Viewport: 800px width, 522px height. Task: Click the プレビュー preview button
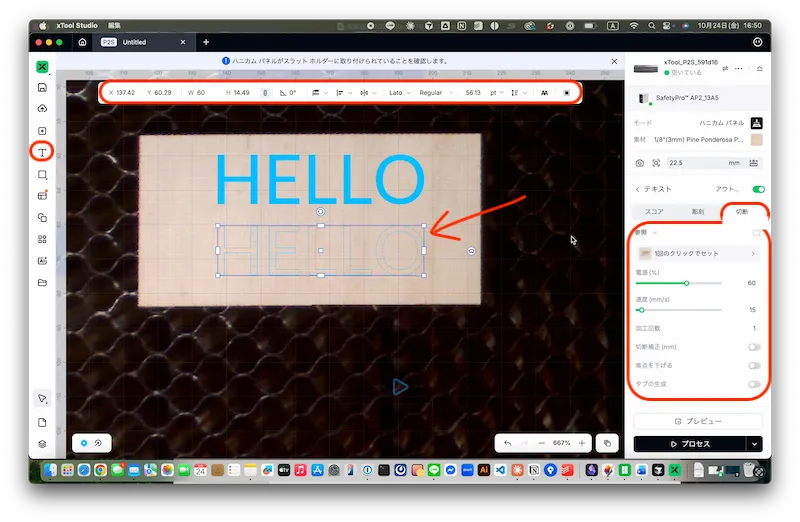[x=698, y=422]
